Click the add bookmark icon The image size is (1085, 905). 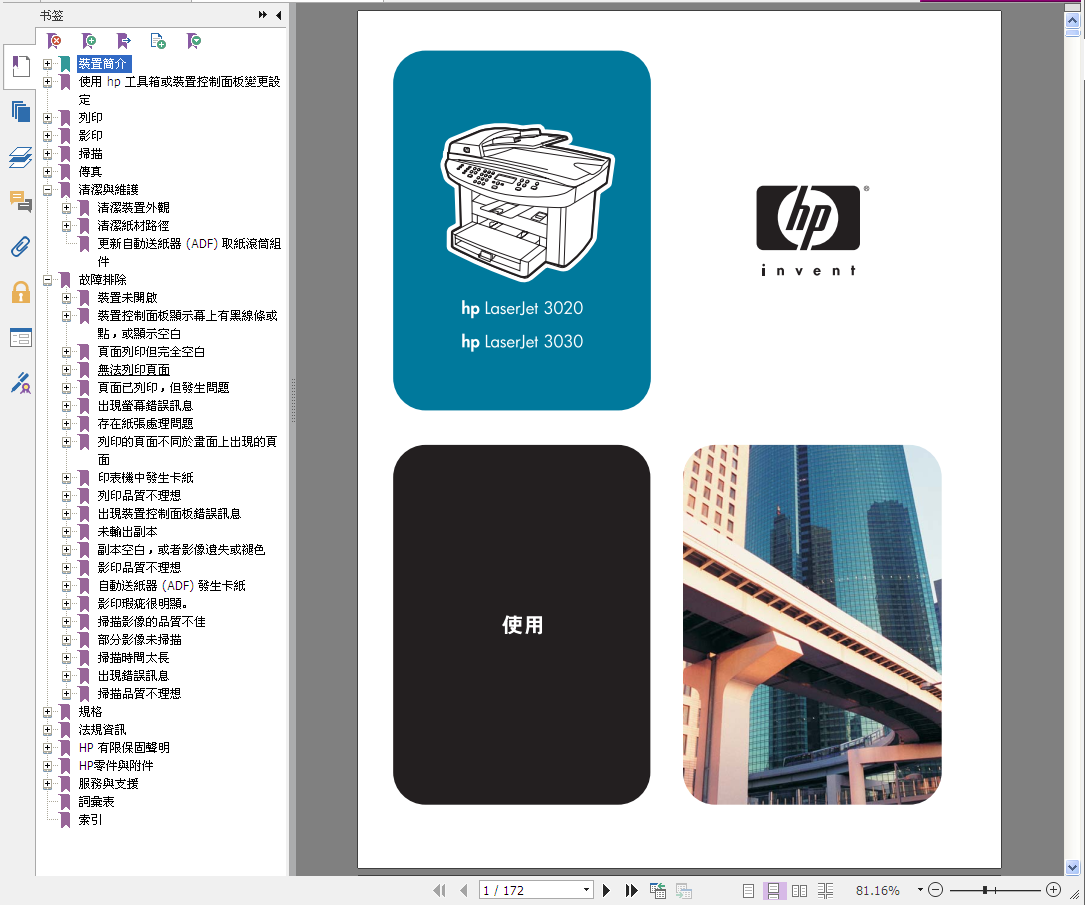(89, 42)
